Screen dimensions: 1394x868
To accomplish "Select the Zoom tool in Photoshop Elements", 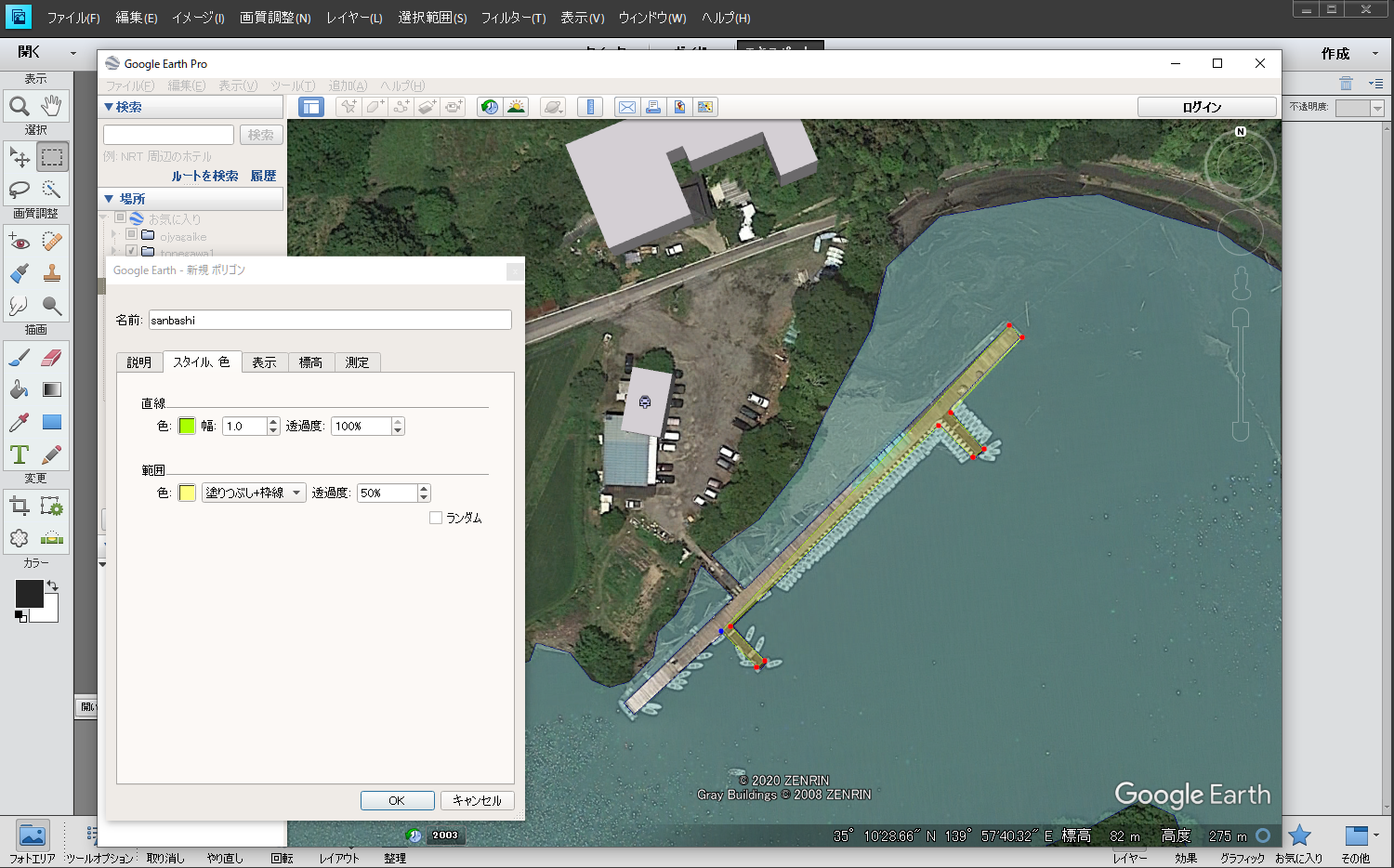I will click(20, 106).
